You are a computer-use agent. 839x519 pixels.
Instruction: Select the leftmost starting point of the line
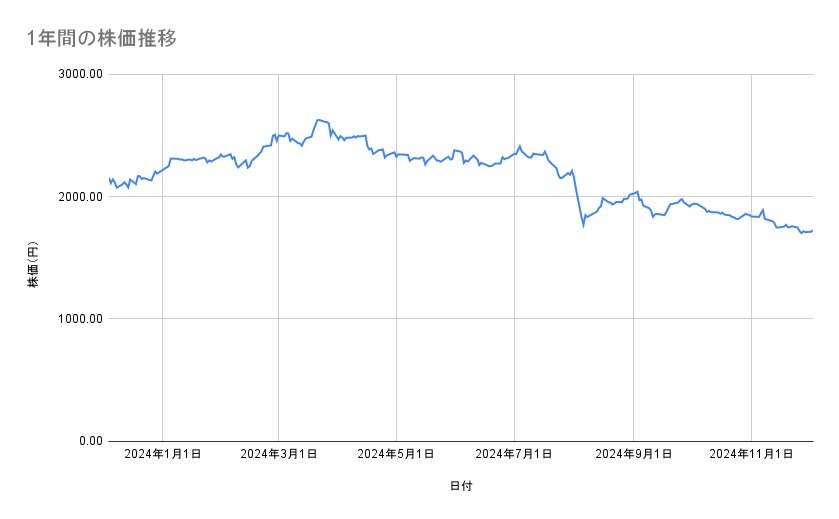click(x=109, y=179)
